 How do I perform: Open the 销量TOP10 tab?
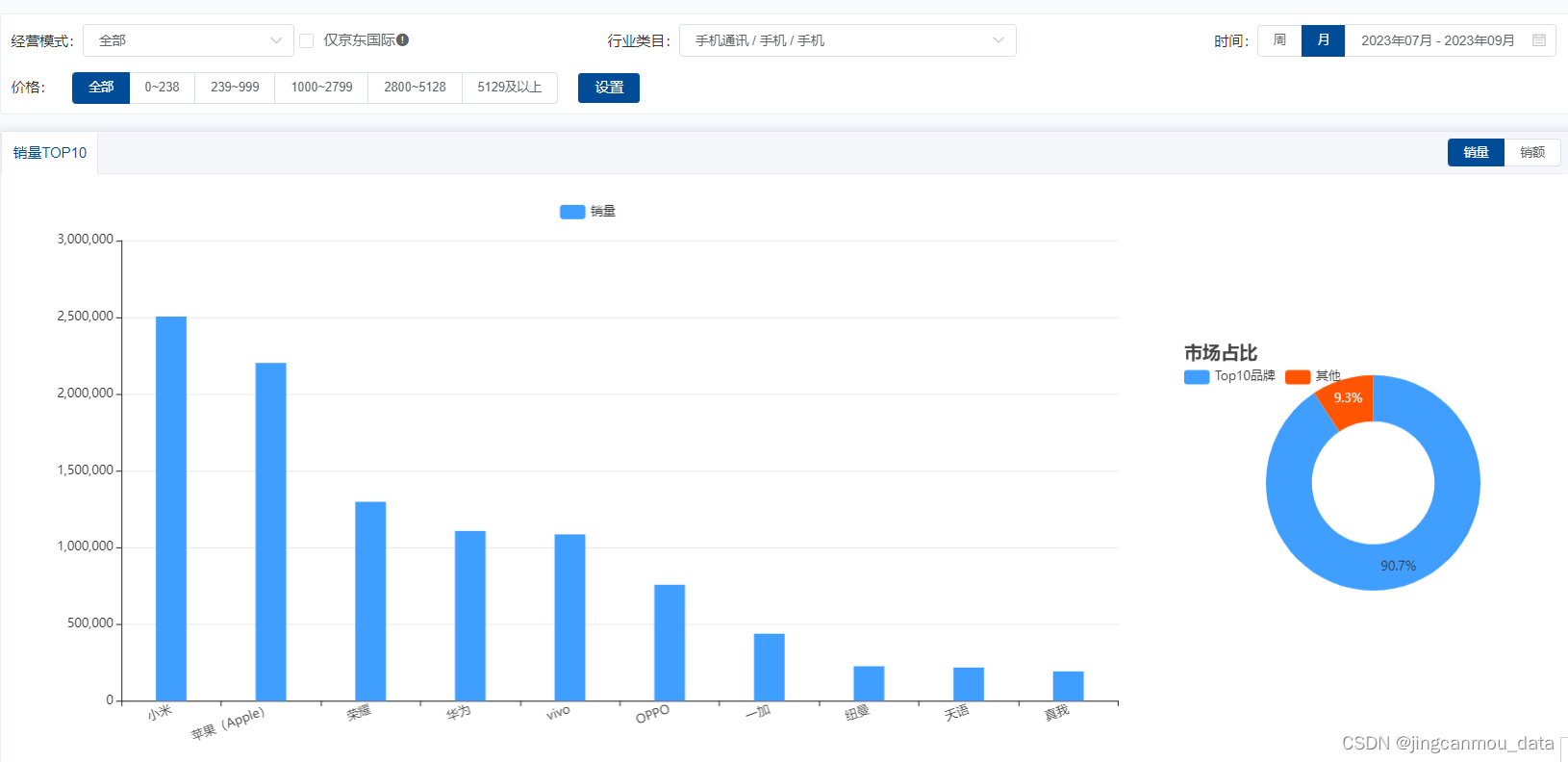[x=50, y=153]
